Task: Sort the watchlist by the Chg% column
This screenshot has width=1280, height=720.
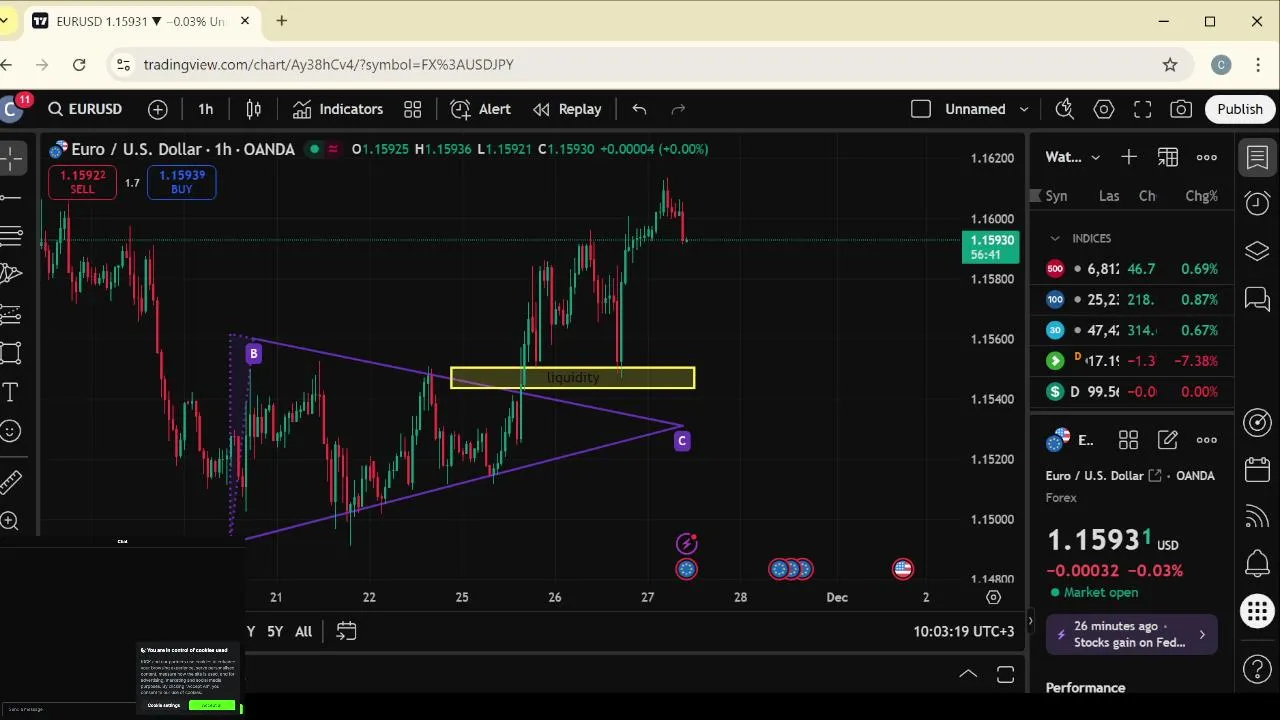Action: [1201, 196]
